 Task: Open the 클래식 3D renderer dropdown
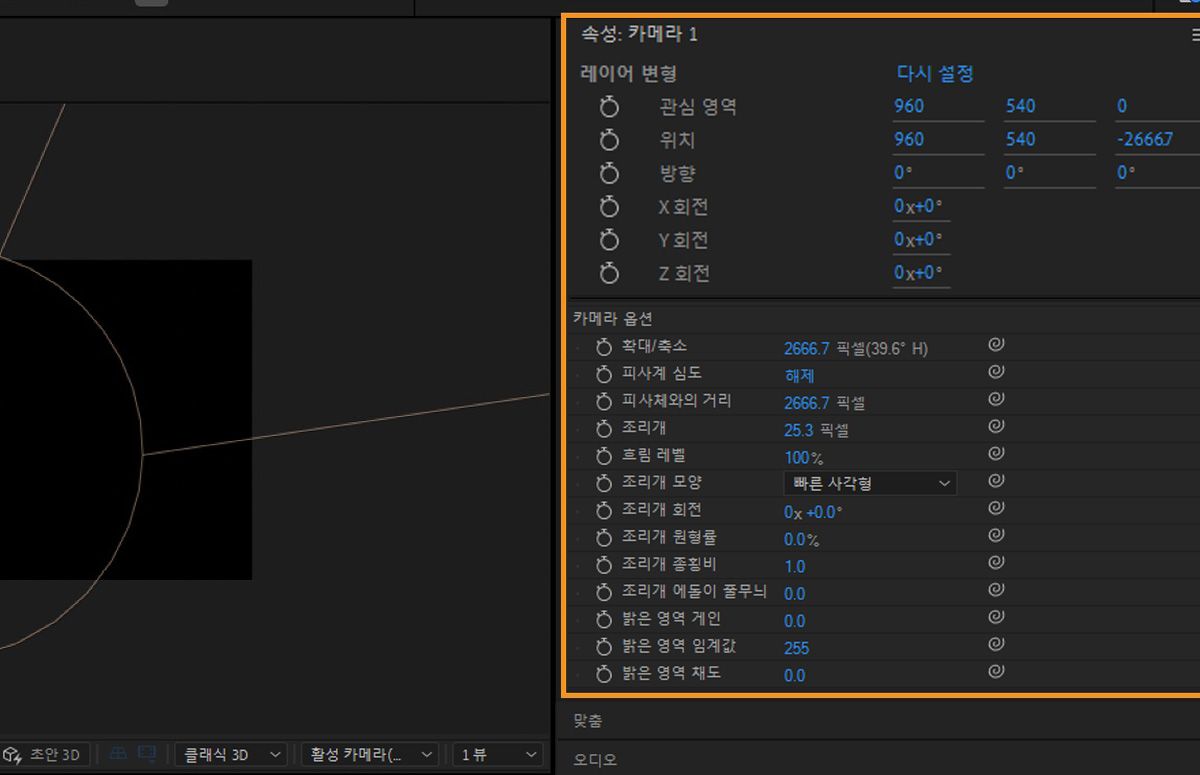tap(230, 754)
